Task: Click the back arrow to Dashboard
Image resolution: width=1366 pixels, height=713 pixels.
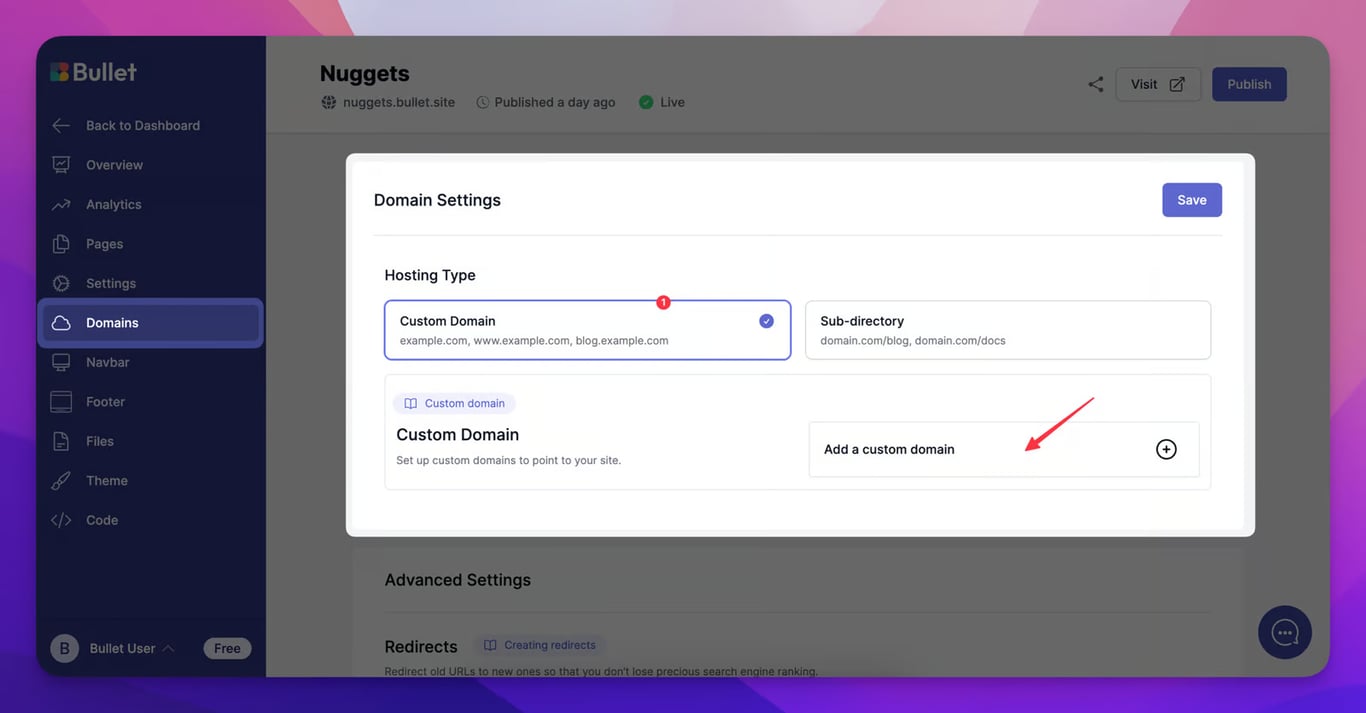Action: 60,125
